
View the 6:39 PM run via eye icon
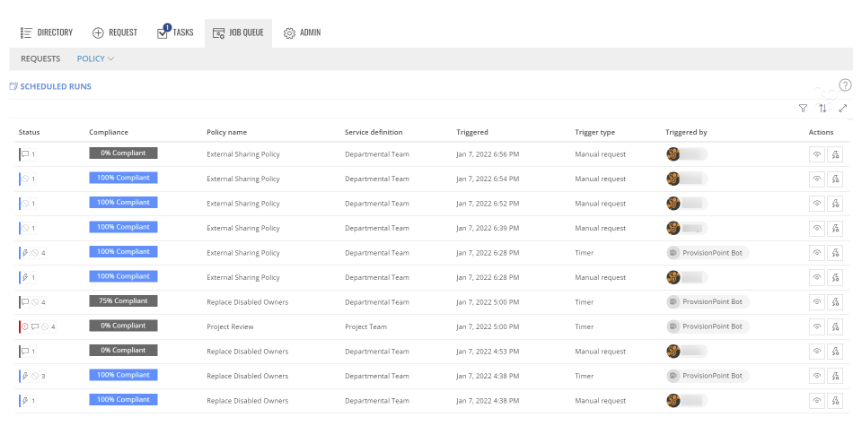[817, 228]
